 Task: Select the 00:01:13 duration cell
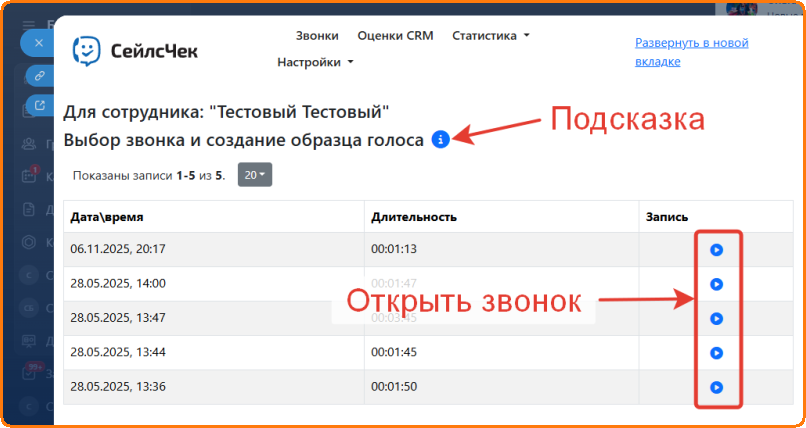click(x=392, y=249)
